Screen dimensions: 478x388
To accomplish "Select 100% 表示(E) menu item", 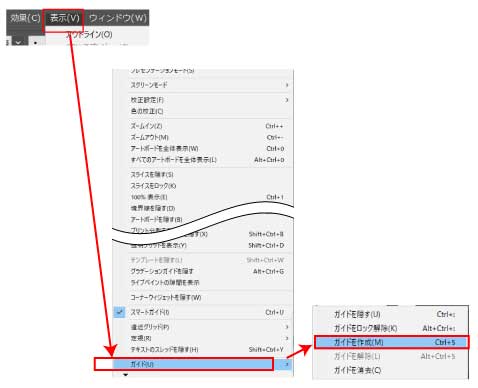I will (203, 197).
